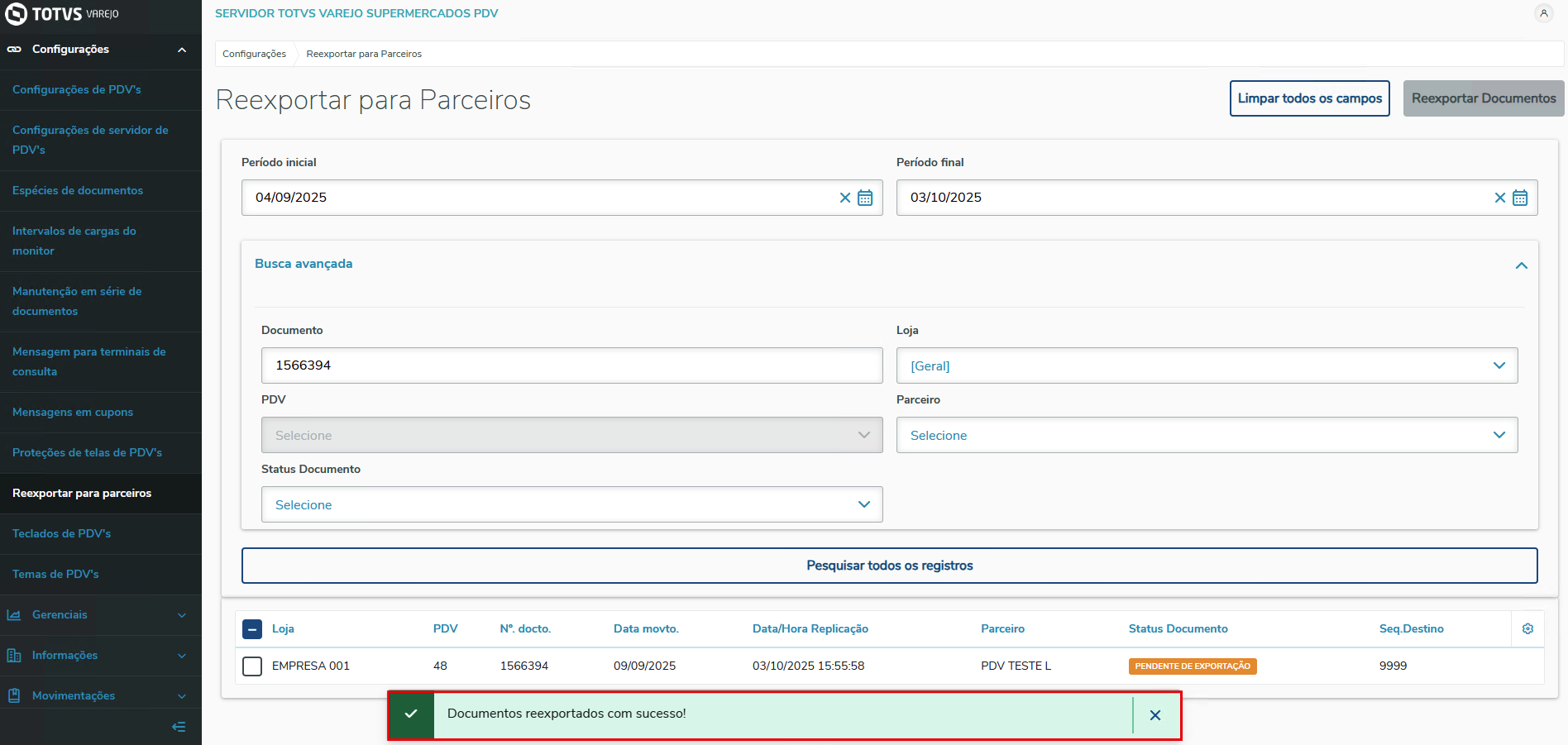Collapse the sidebar menu
The image size is (1568, 745).
pyautogui.click(x=179, y=727)
